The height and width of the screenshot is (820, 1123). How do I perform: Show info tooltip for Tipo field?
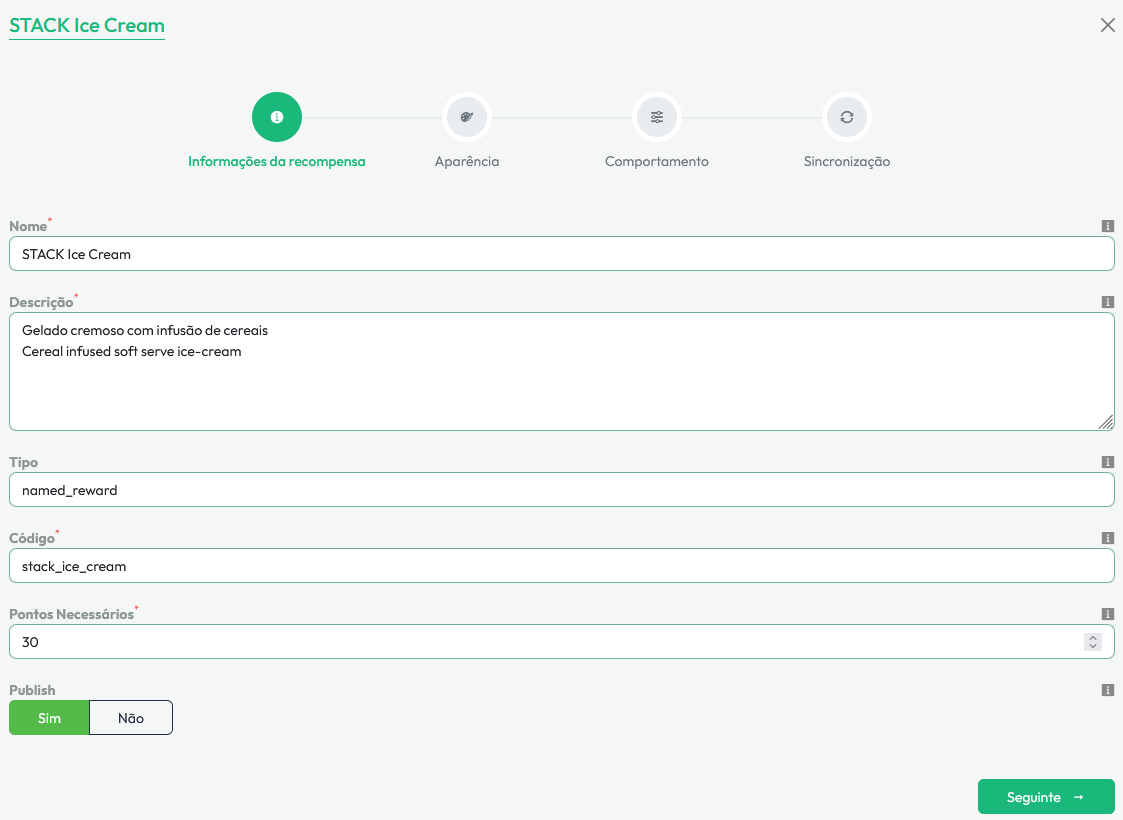1107,462
